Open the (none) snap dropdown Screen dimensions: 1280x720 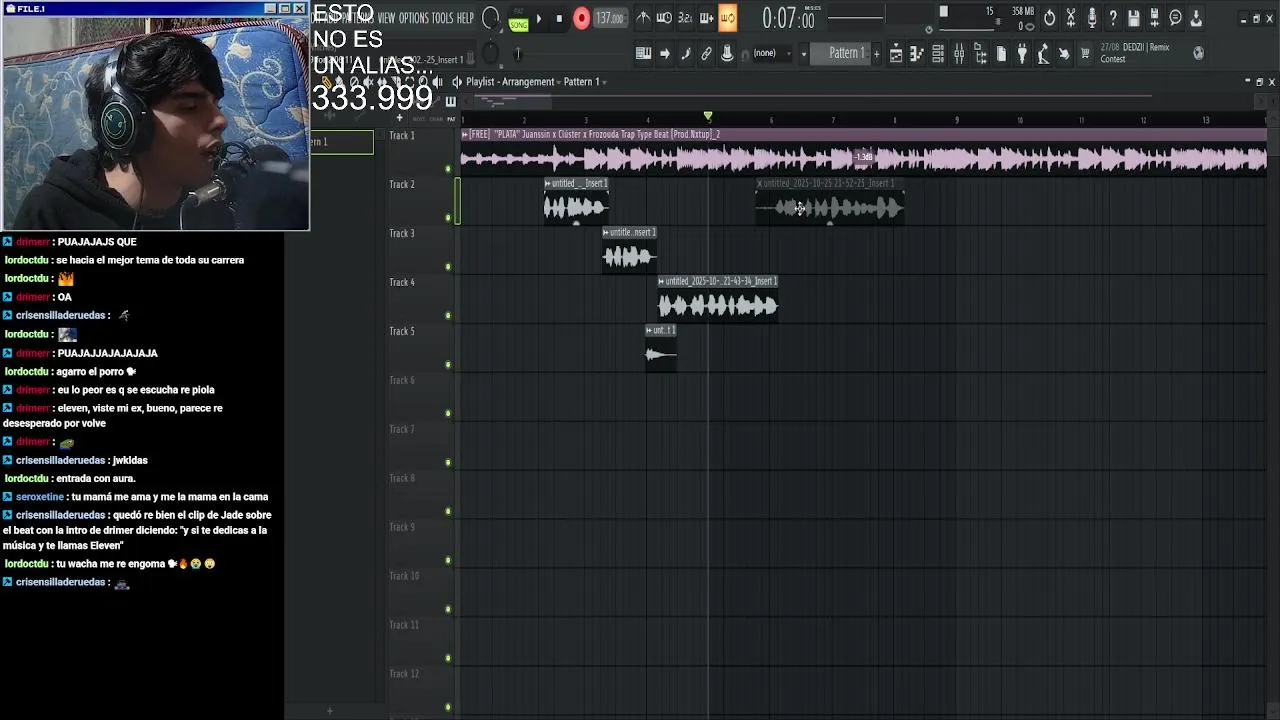[x=771, y=53]
